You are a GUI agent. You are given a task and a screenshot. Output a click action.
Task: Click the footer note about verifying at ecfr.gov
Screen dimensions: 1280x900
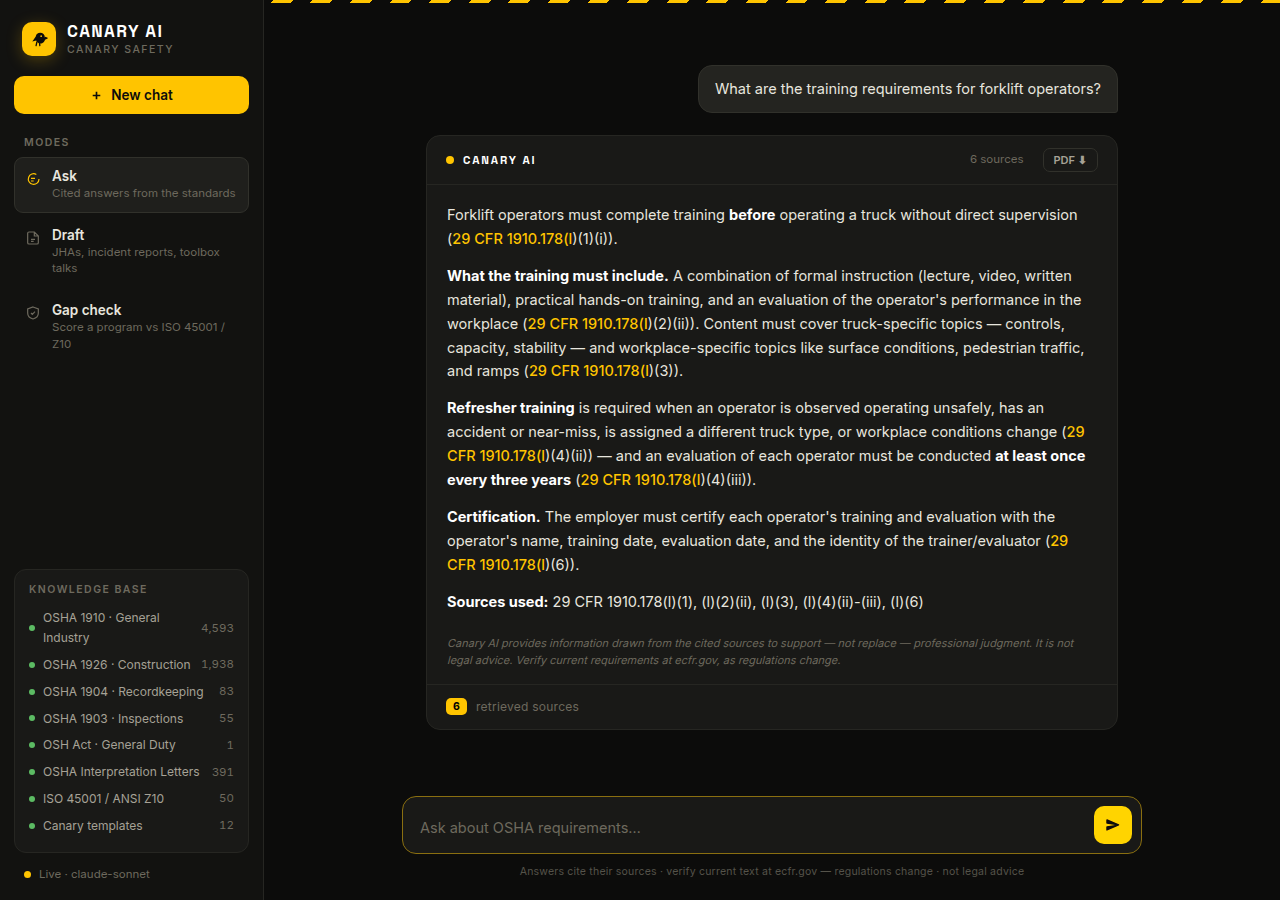point(772,871)
